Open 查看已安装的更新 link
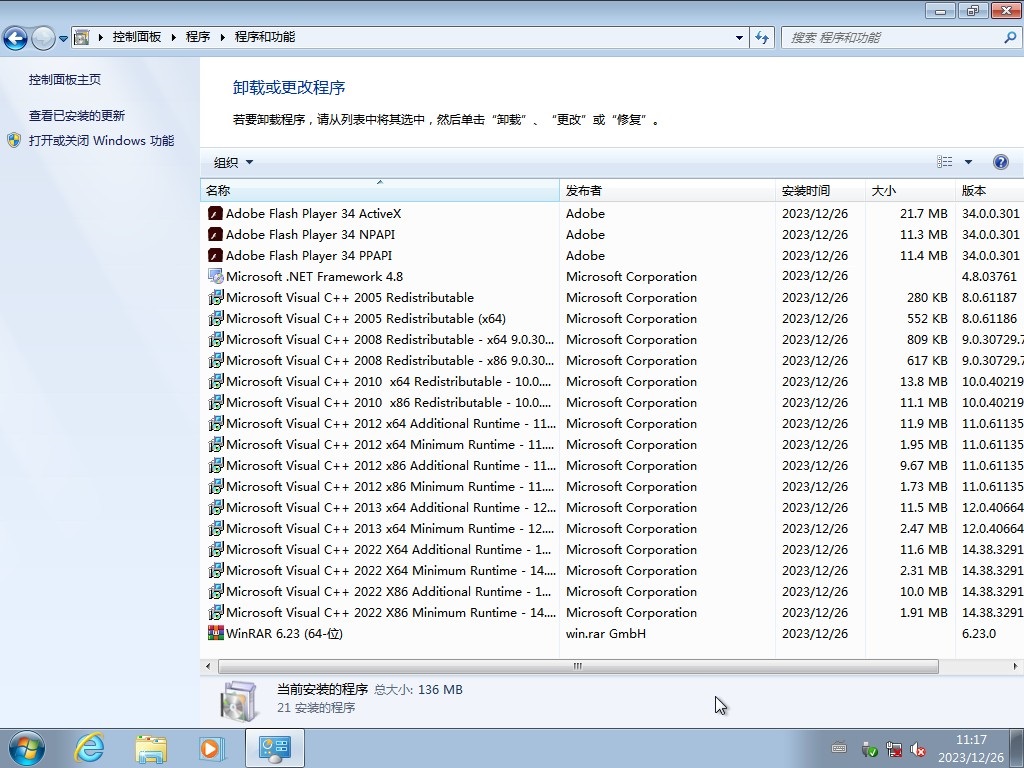The width and height of the screenshot is (1024, 768). [x=78, y=115]
